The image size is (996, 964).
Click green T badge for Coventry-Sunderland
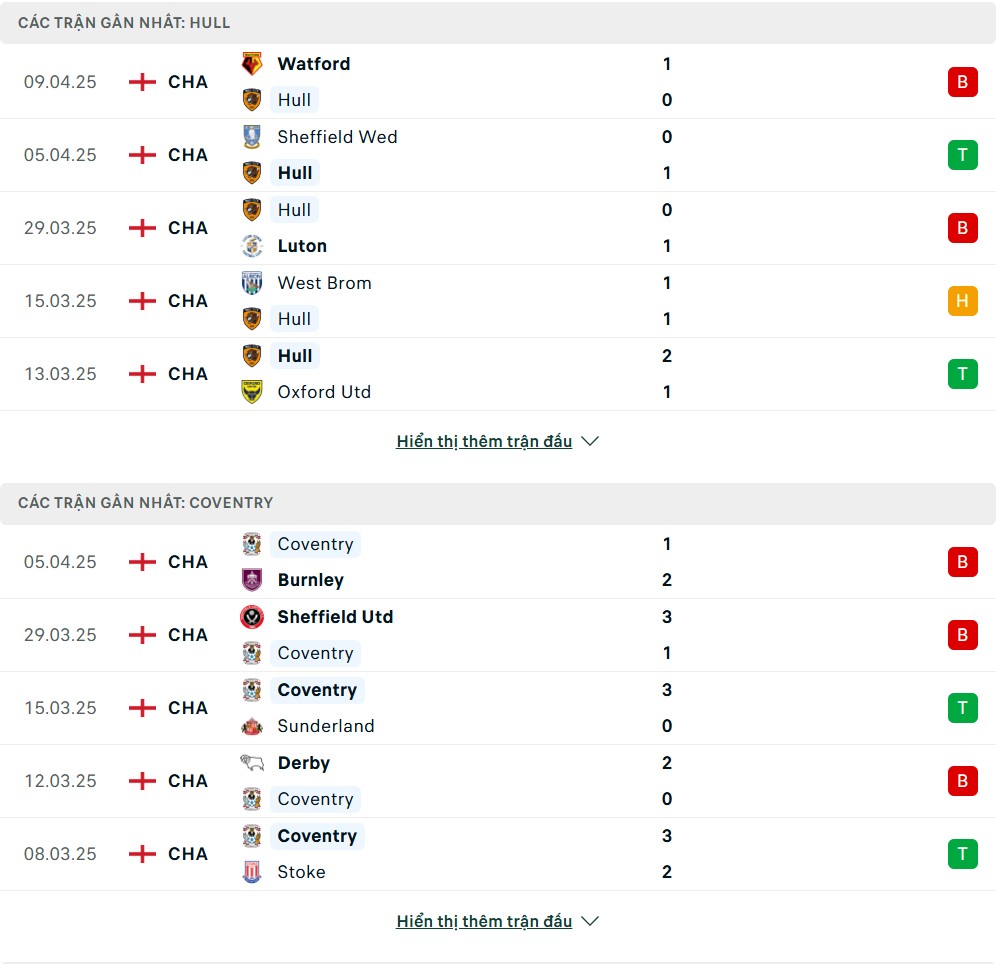point(962,708)
